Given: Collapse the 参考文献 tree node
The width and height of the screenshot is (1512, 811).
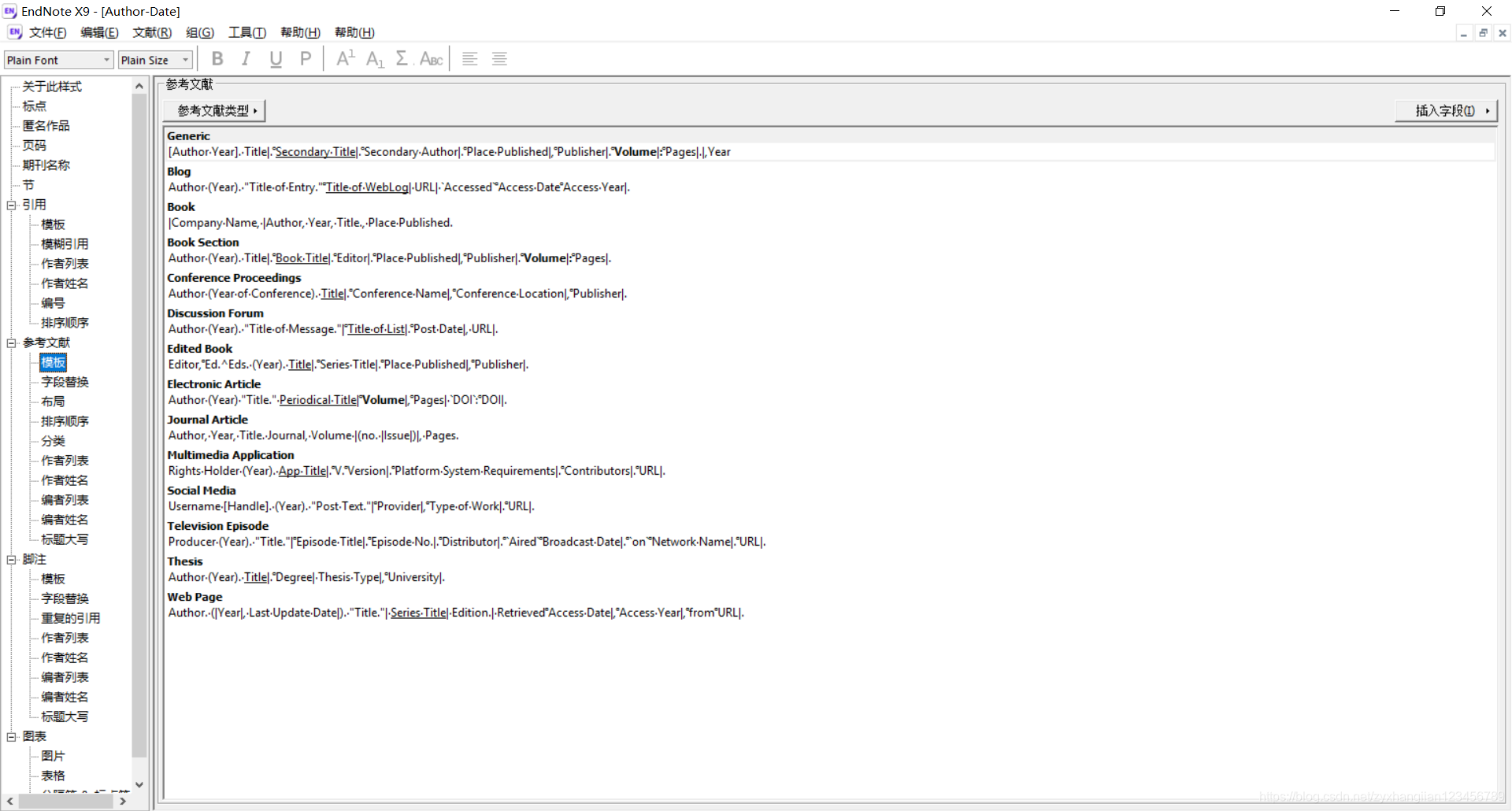Looking at the screenshot, I should click(12, 343).
